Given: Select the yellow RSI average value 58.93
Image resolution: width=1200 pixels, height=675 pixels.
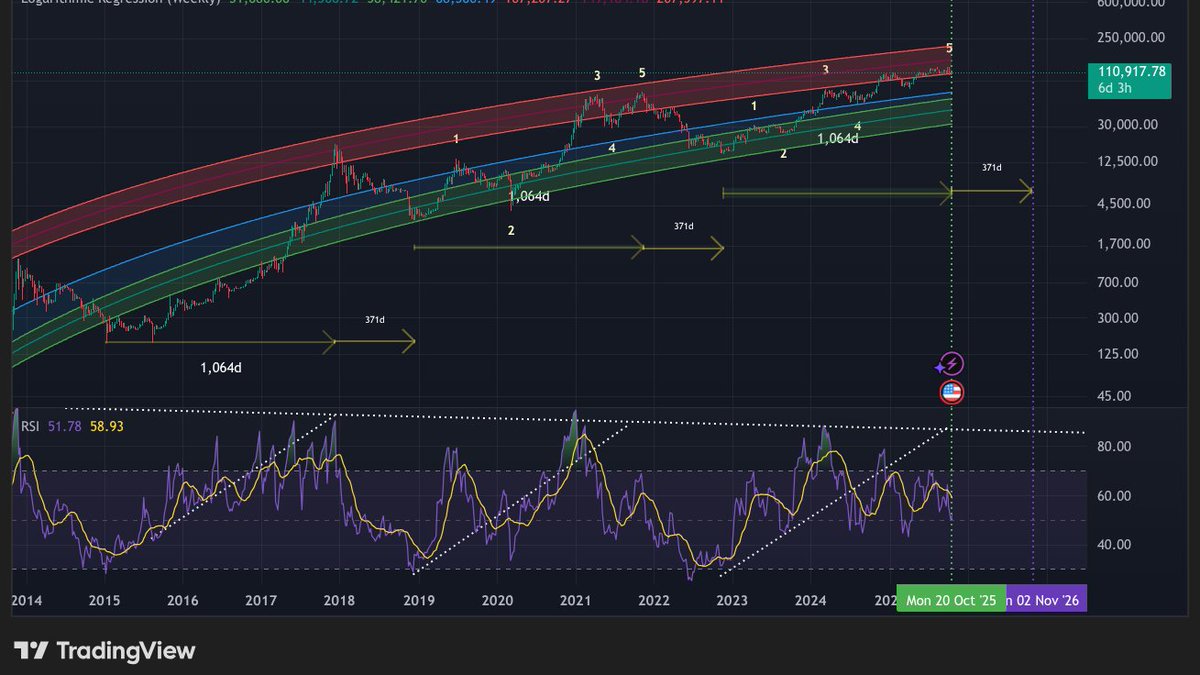Looking at the screenshot, I should click(x=106, y=427).
